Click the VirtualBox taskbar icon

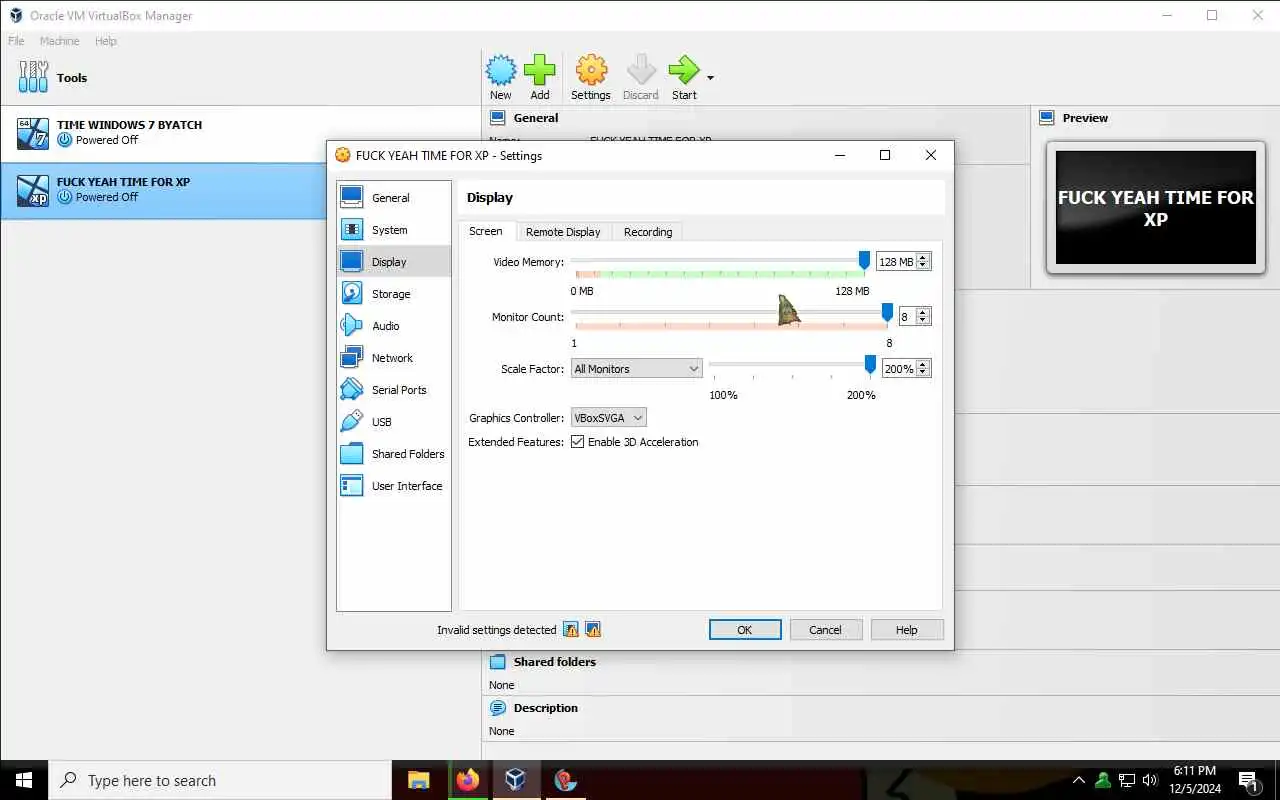tap(515, 780)
